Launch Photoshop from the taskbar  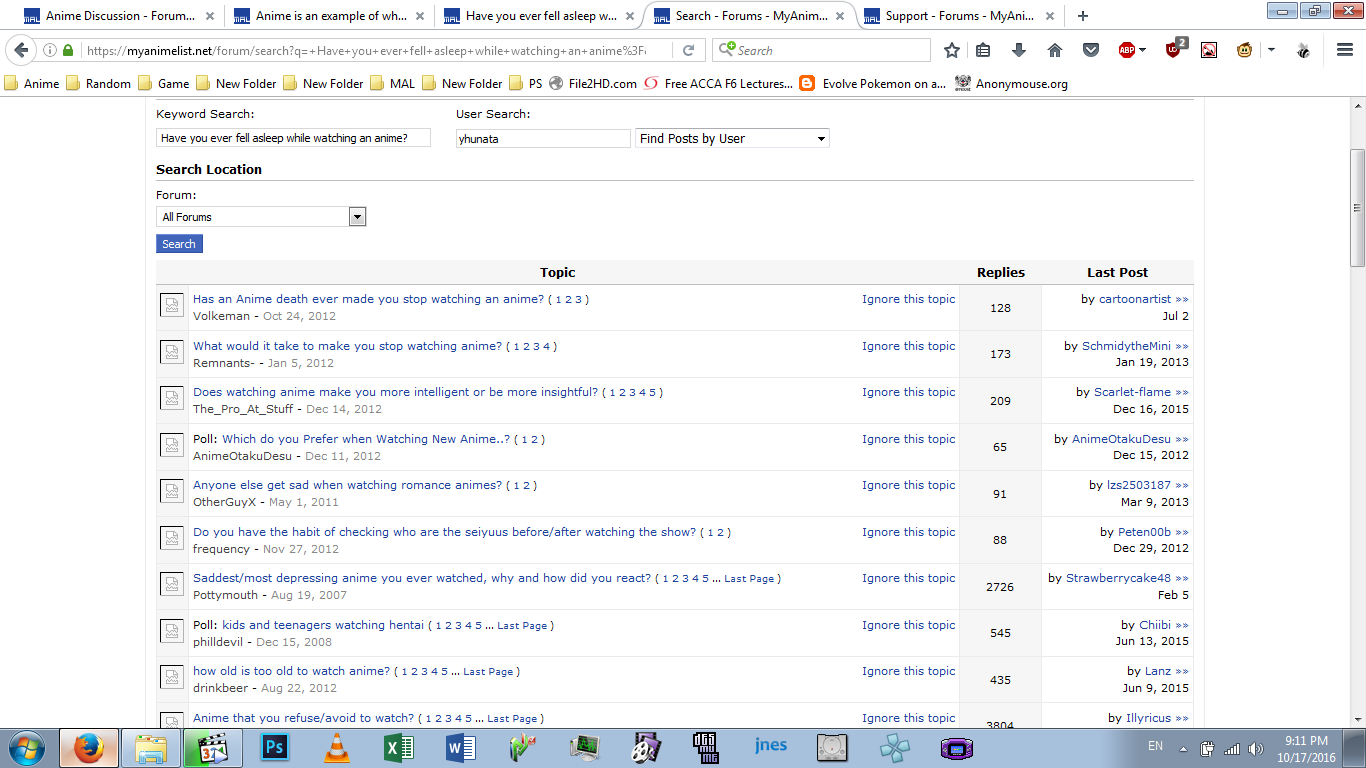tap(274, 747)
